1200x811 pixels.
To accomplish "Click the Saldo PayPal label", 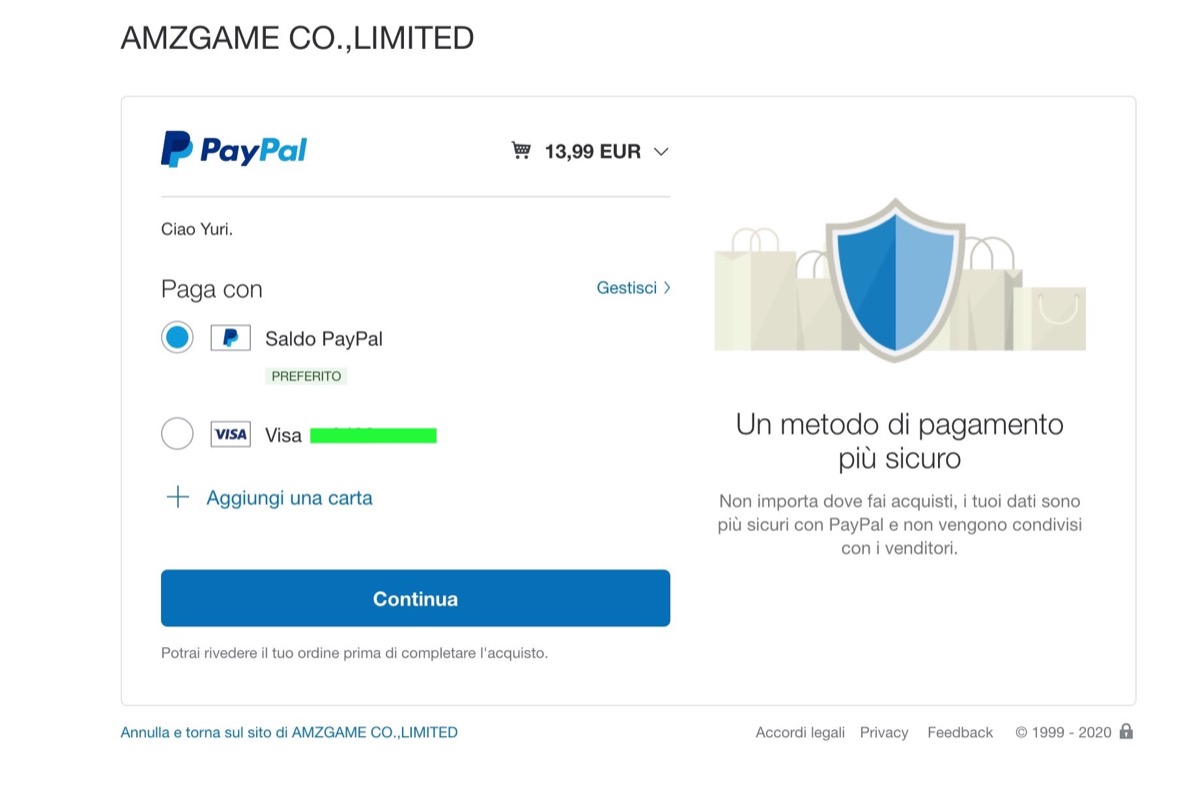I will point(323,339).
